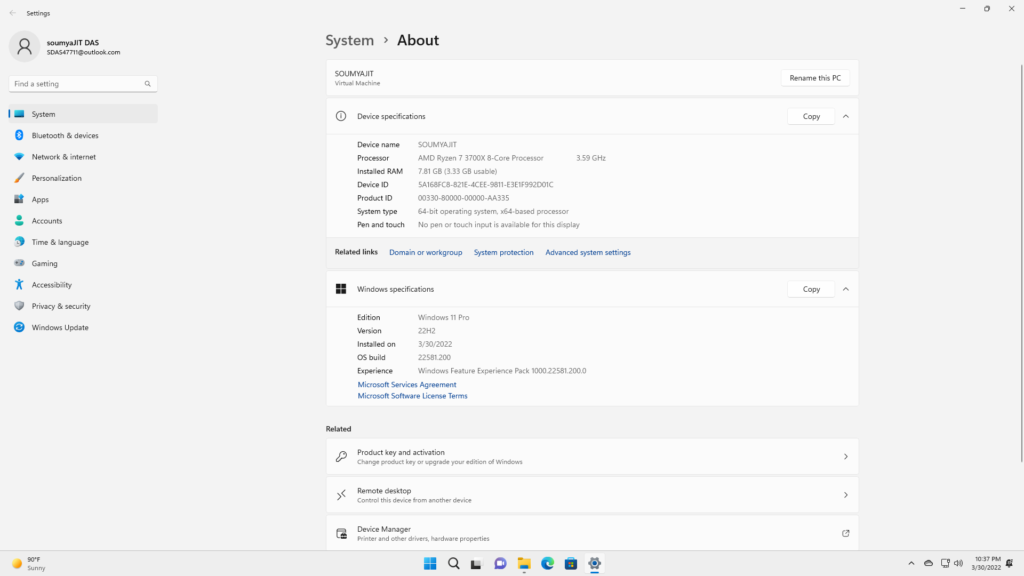Open Microsoft Software License Terms link
Viewport: 1024px width, 576px height.
point(412,396)
